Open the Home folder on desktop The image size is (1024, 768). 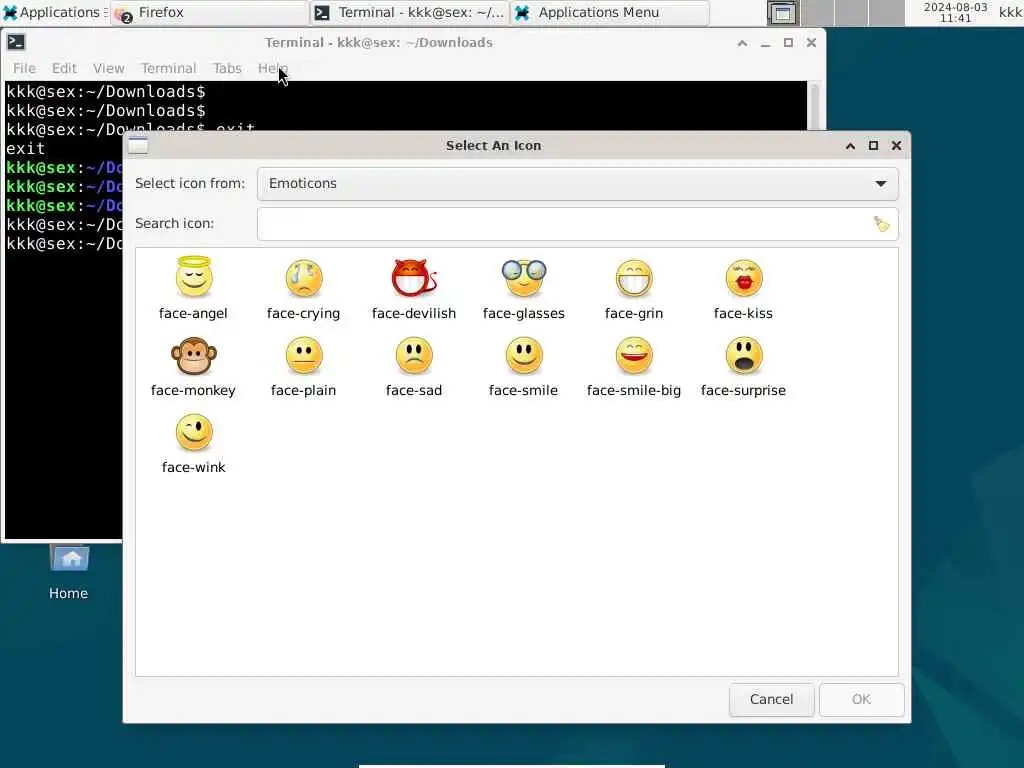69,573
